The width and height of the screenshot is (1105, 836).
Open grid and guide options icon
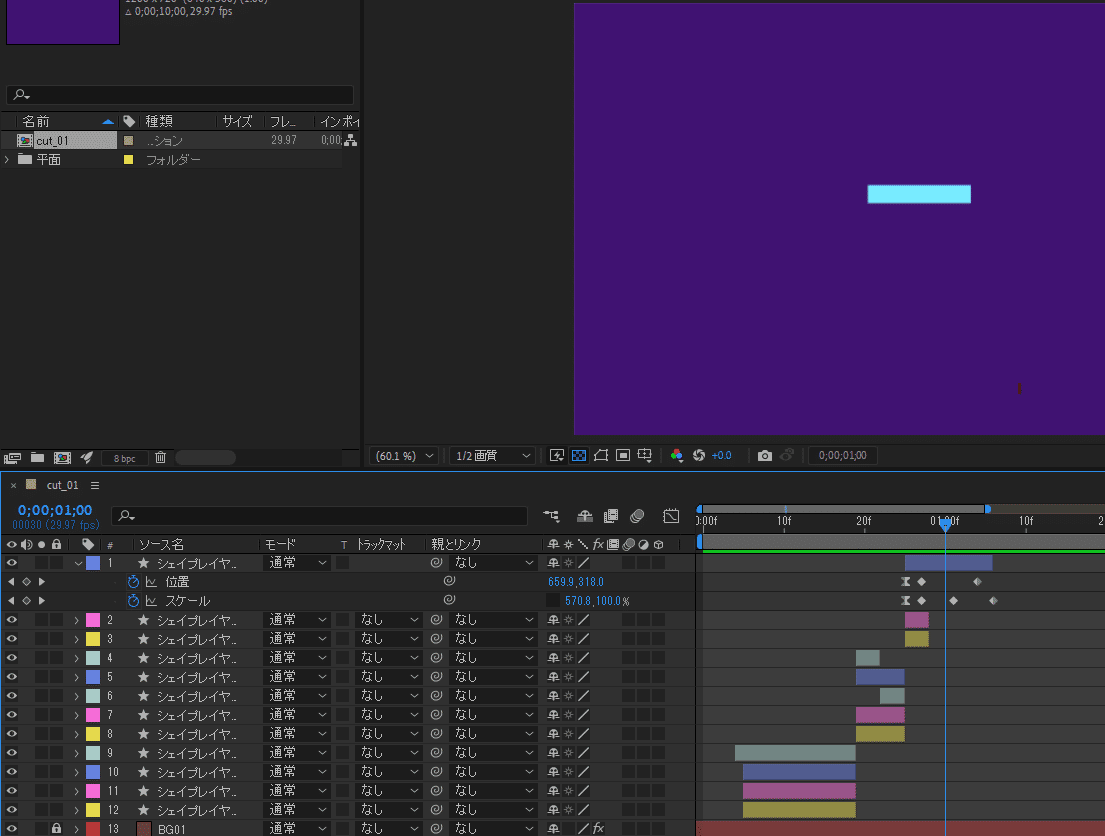(x=645, y=455)
